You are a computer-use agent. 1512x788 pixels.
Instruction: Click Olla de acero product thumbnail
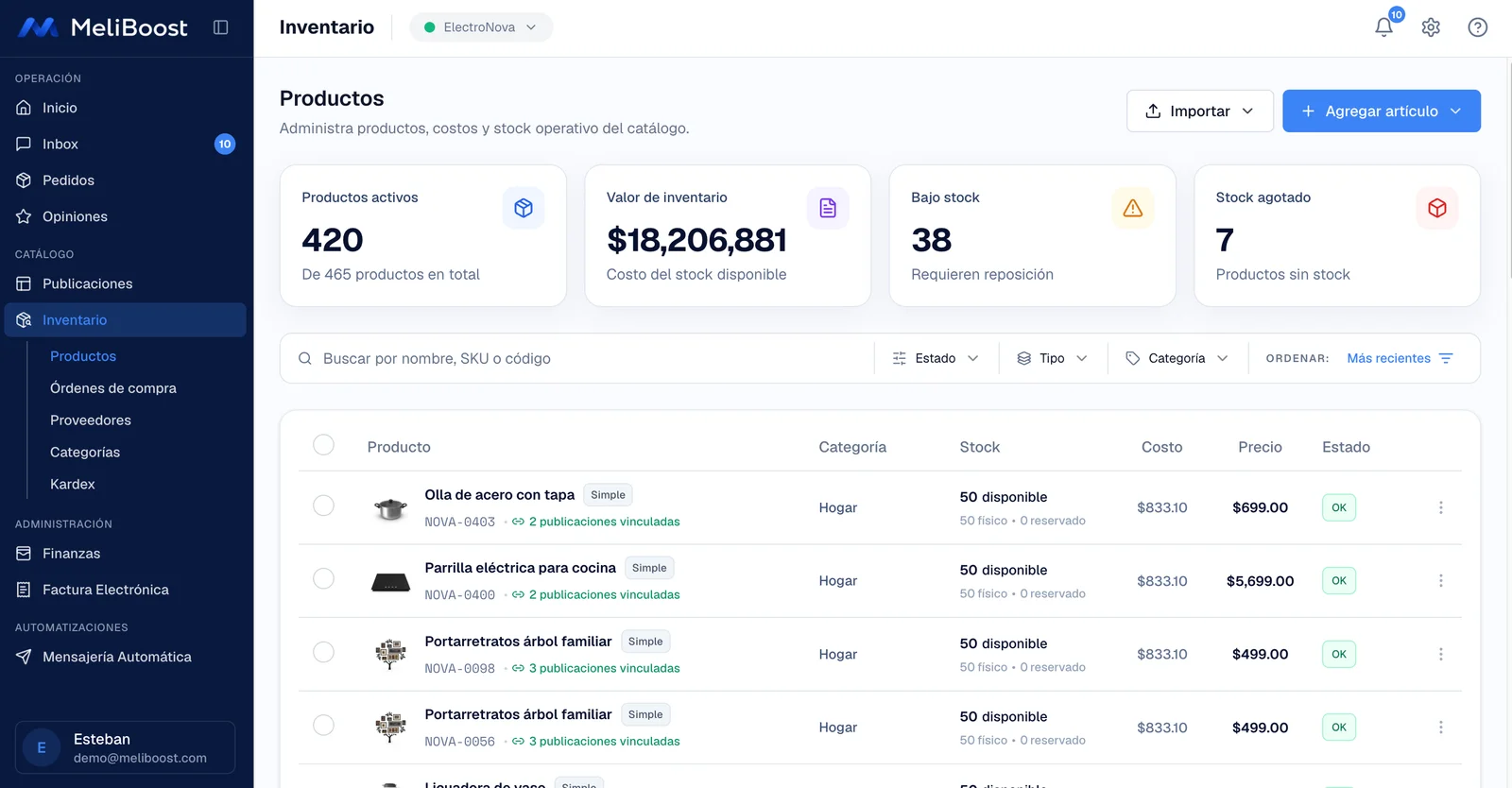point(390,508)
